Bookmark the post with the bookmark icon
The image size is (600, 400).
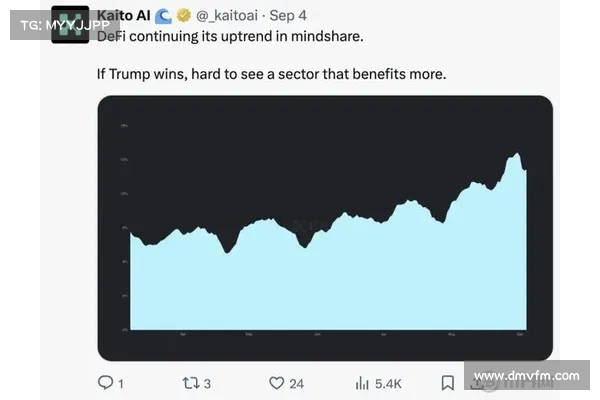tap(449, 382)
